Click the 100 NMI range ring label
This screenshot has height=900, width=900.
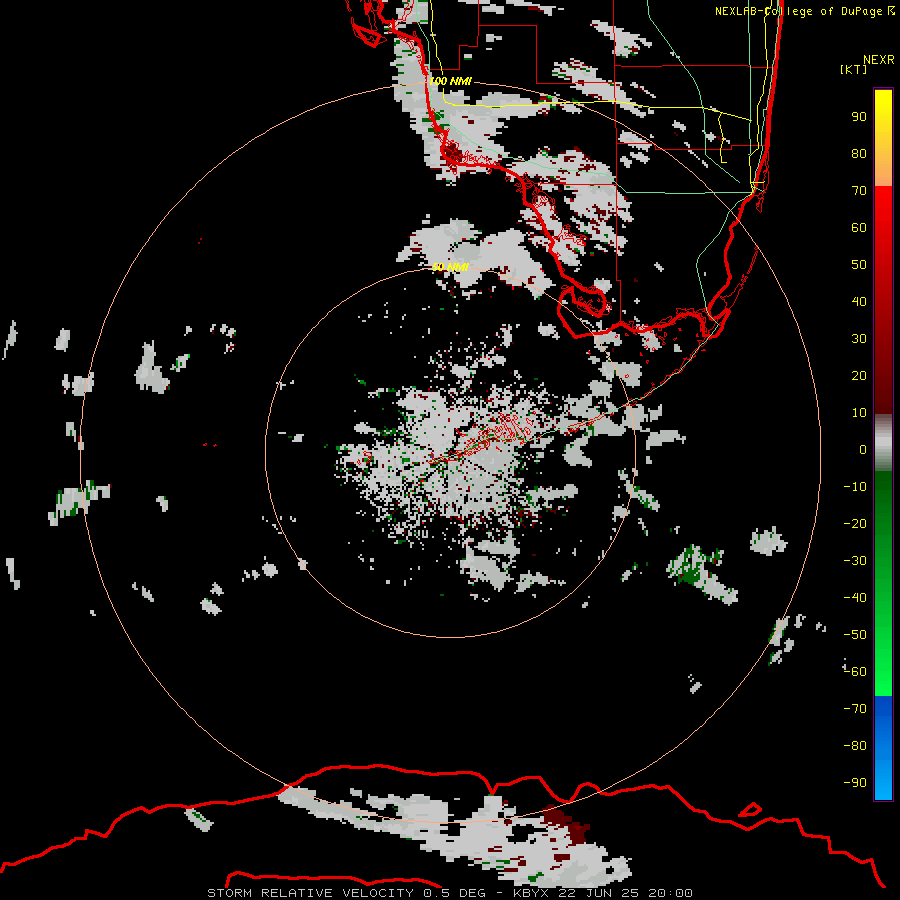click(450, 81)
